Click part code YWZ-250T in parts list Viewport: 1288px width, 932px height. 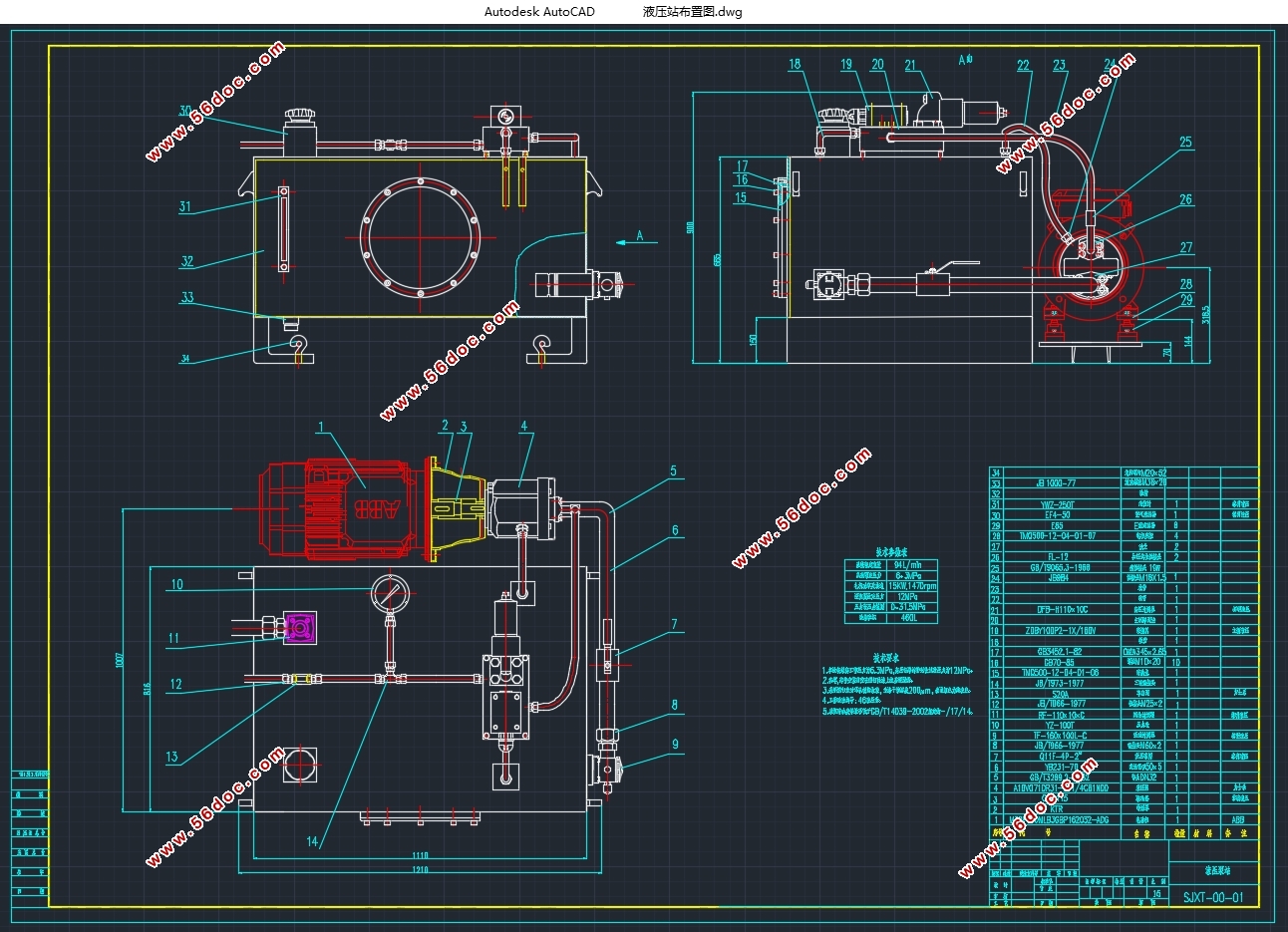tap(1058, 504)
